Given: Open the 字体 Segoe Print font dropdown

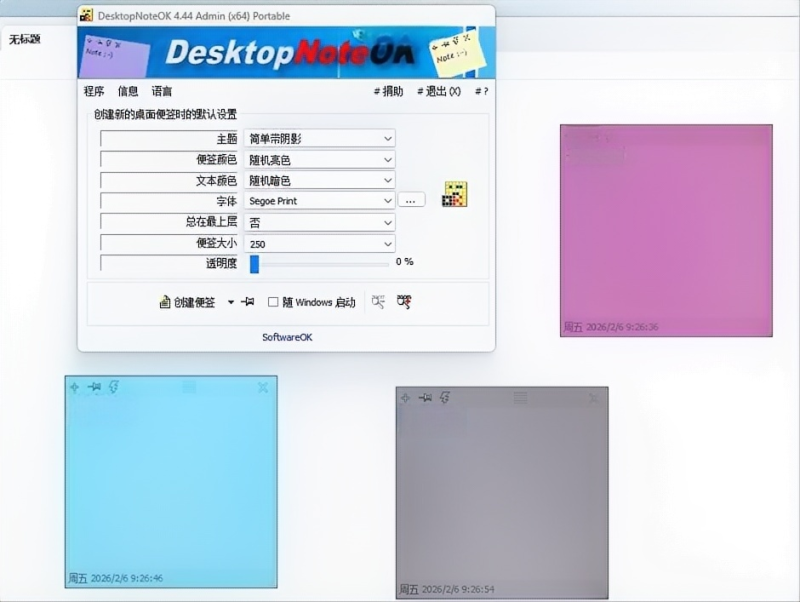Looking at the screenshot, I should tap(319, 200).
